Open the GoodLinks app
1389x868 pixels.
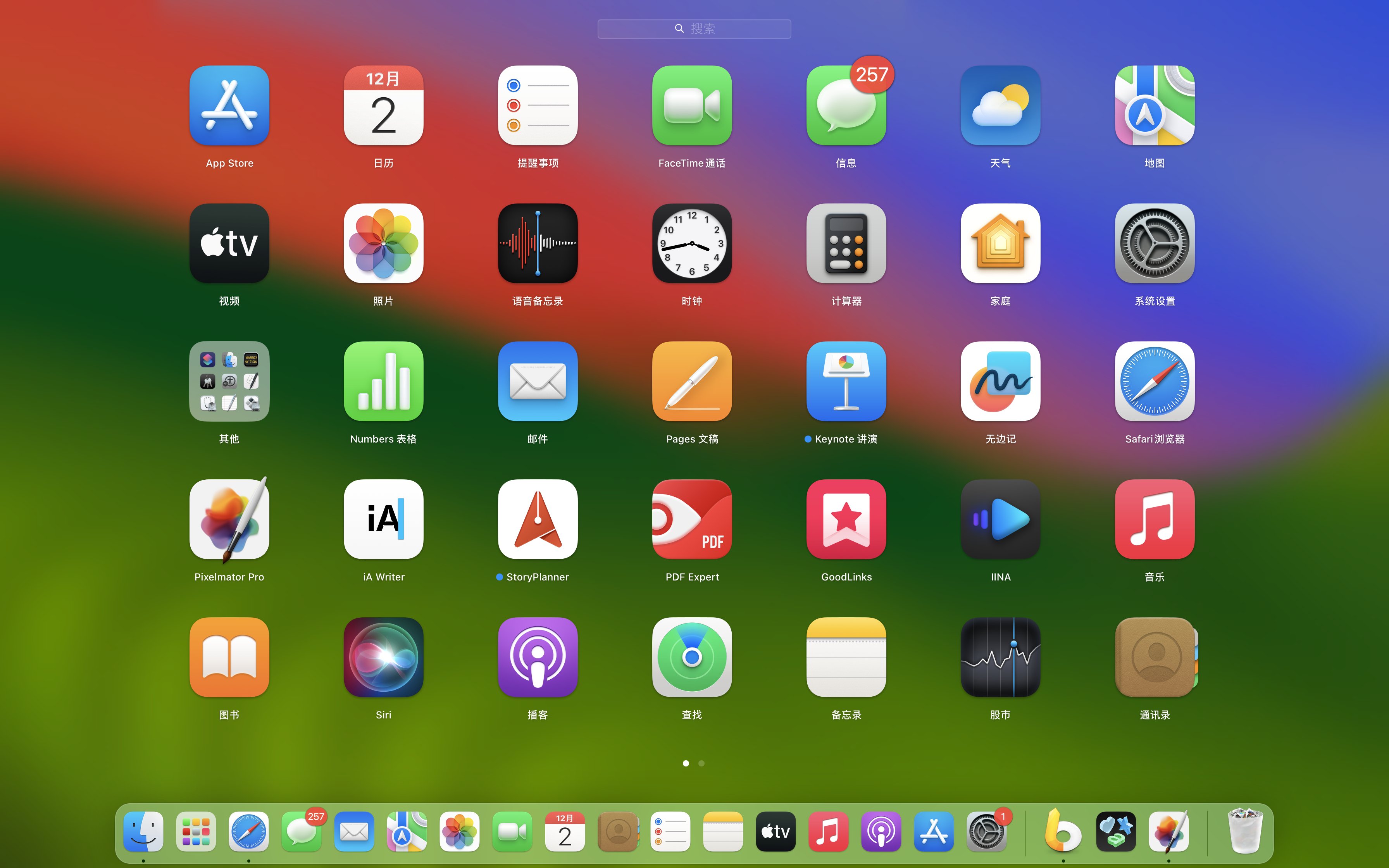pos(846,520)
